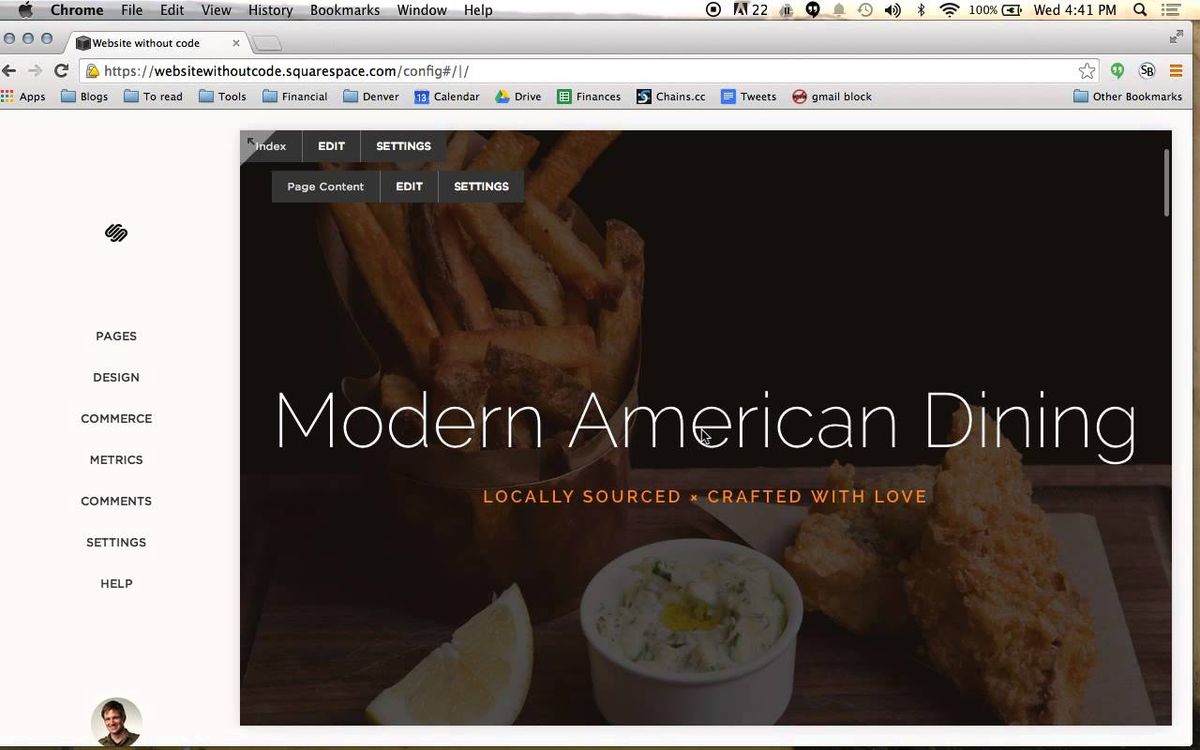Screen dimensions: 1200x750
Task: Click the Squarespace logo in the sidebar
Action: point(116,233)
